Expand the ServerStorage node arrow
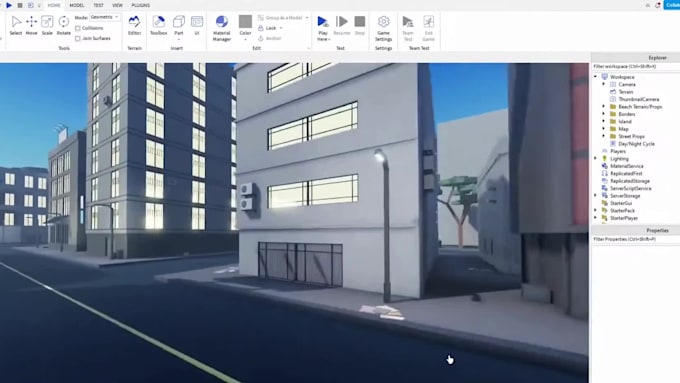The image size is (680, 383). point(595,196)
